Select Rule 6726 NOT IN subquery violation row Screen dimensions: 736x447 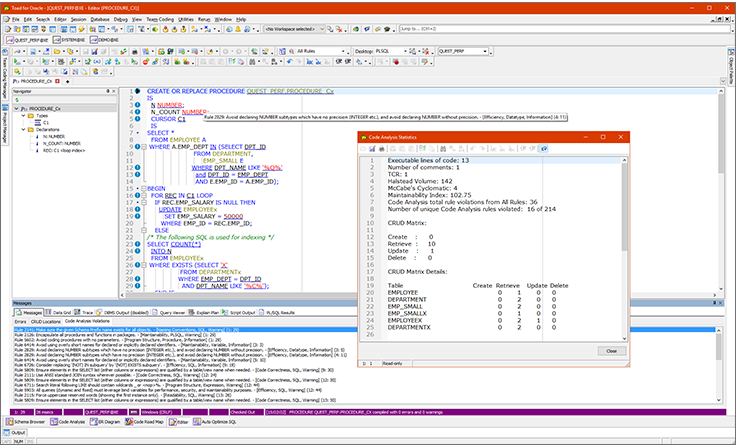[364, 365]
